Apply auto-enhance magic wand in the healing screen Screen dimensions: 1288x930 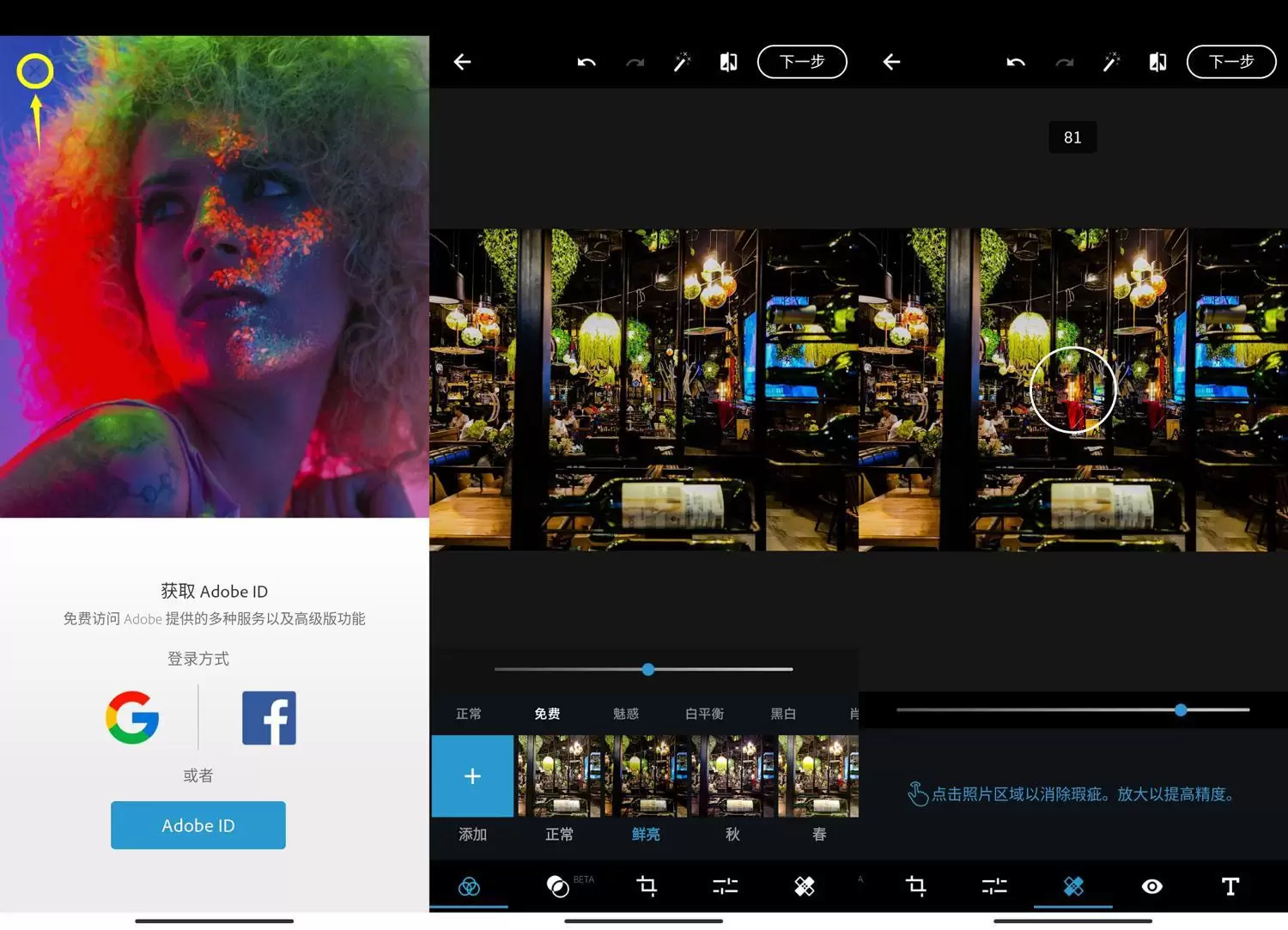[1111, 62]
